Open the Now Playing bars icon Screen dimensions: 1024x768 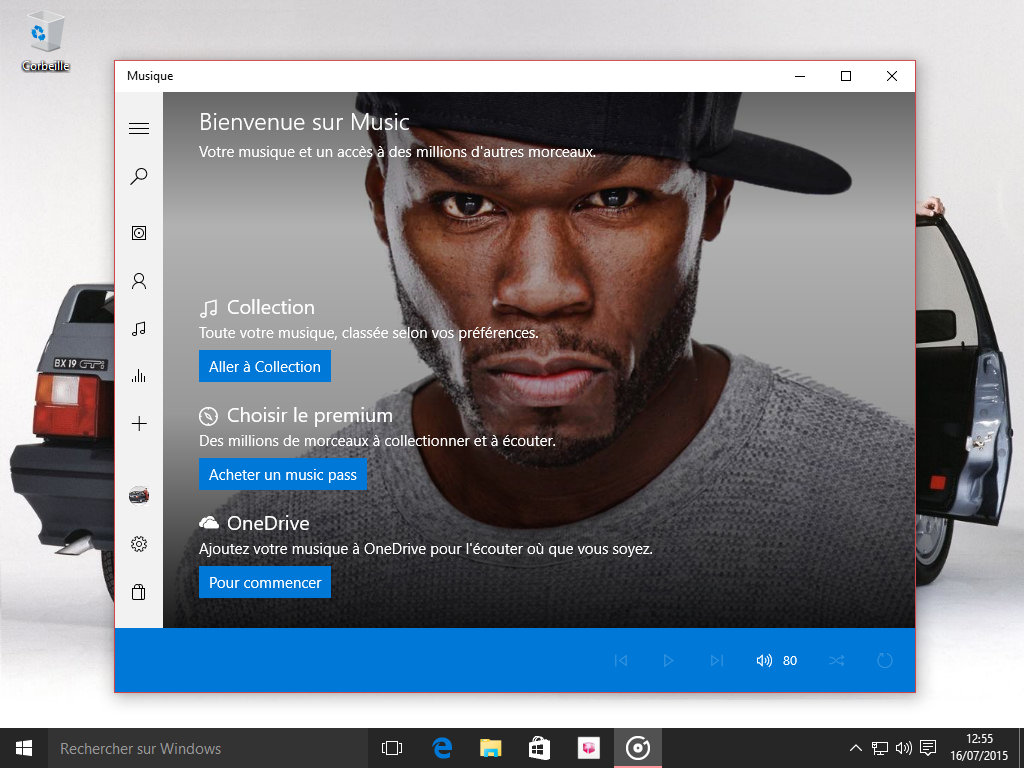point(139,376)
